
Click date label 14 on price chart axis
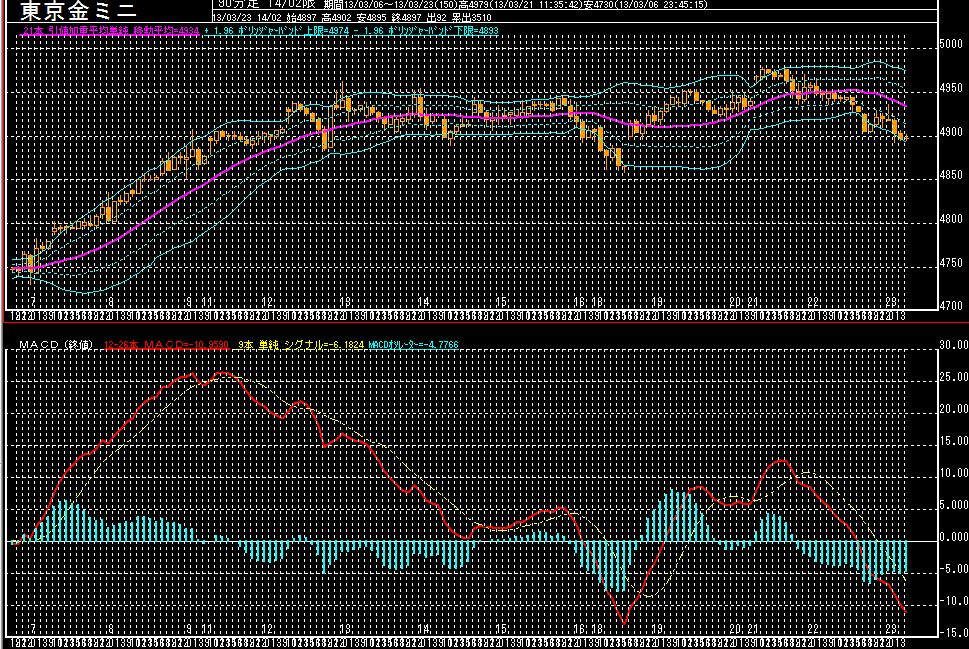[423, 302]
